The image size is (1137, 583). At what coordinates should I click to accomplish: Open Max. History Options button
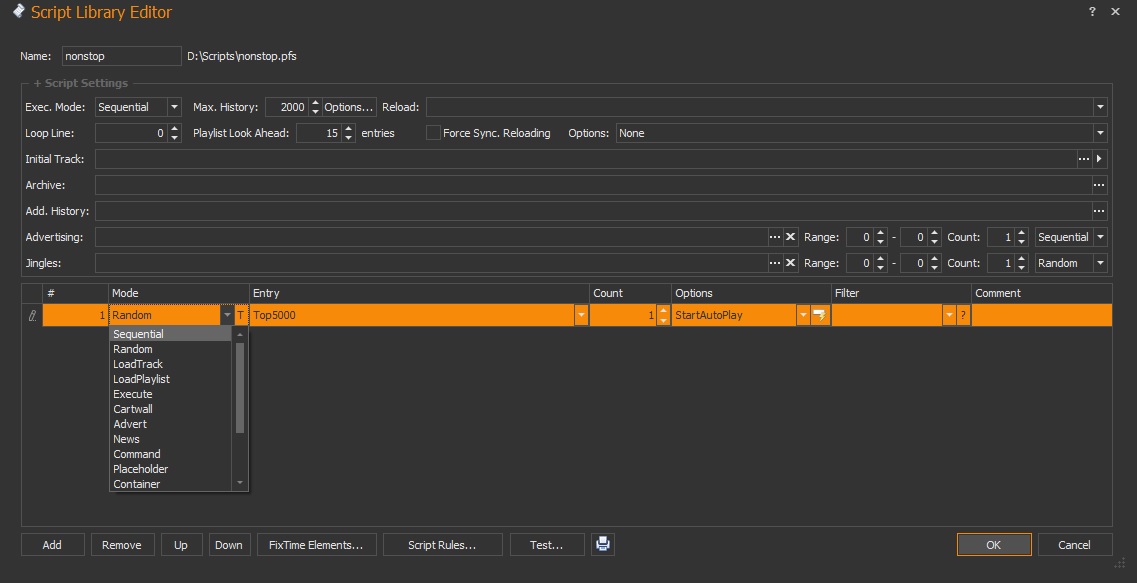click(x=349, y=107)
